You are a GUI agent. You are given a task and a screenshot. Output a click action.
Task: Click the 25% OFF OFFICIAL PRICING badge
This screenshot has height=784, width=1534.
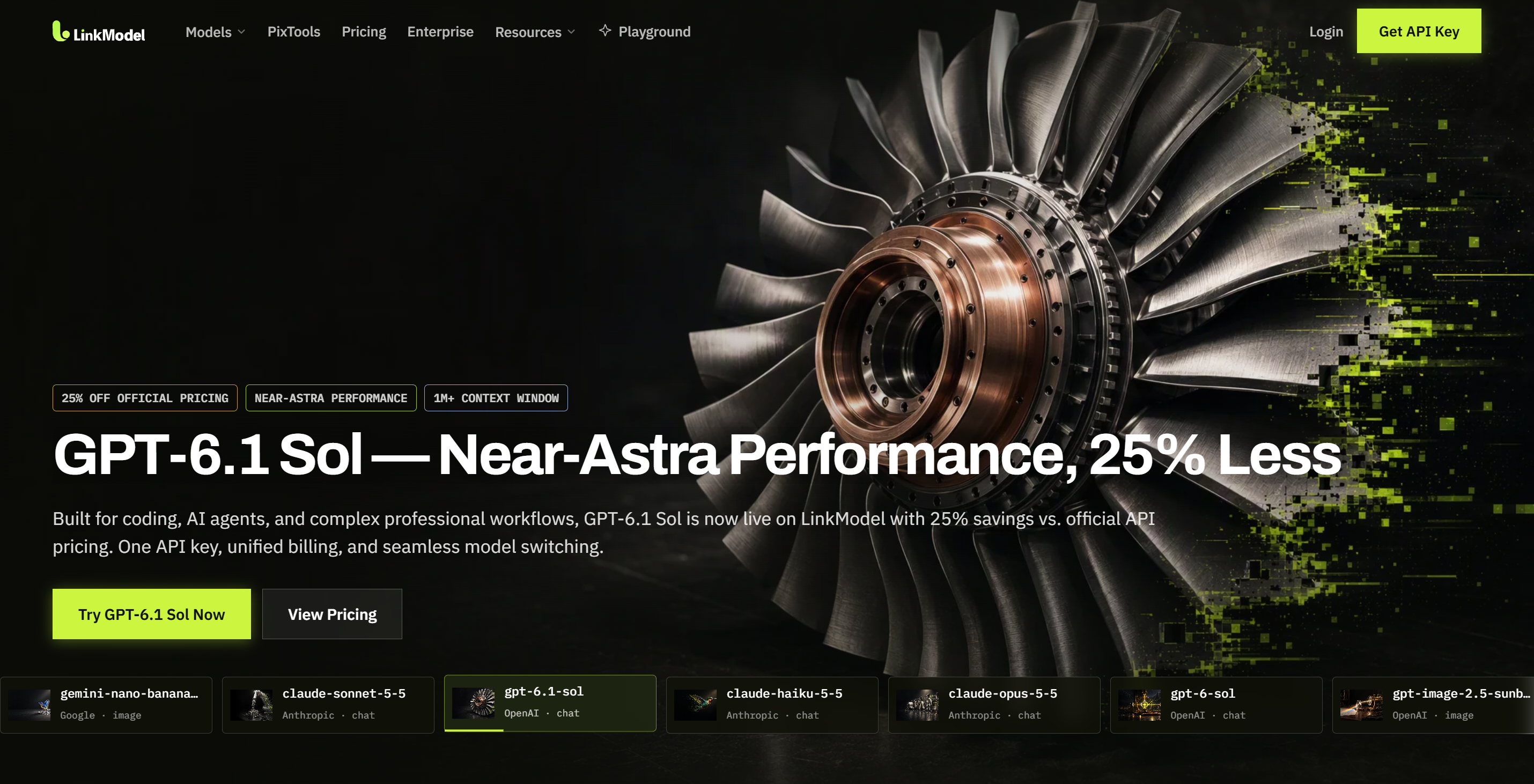[x=145, y=398]
